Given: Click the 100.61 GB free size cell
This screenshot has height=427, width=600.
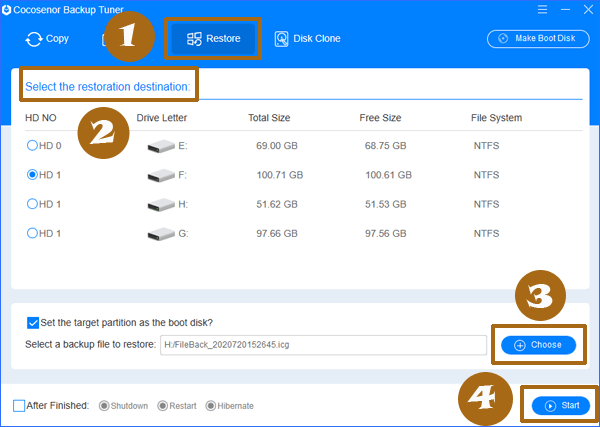Looking at the screenshot, I should point(388,175).
